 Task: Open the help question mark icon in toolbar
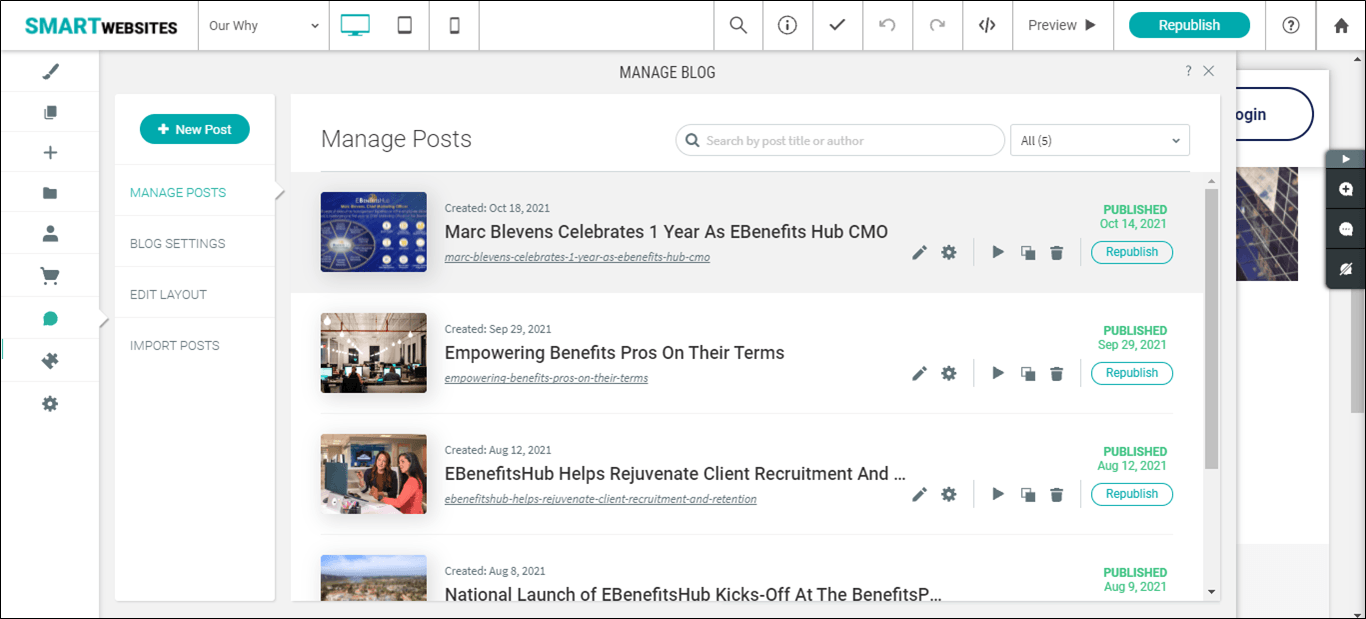click(x=1291, y=25)
